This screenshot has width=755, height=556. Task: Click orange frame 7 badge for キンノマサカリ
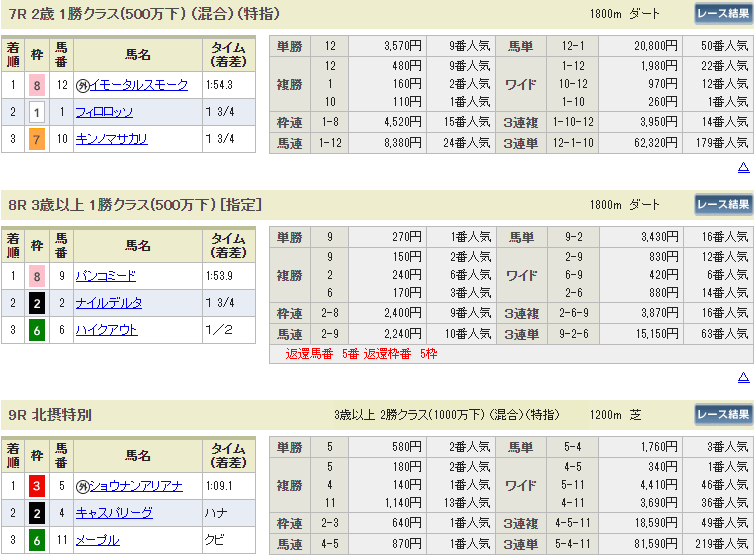37,140
